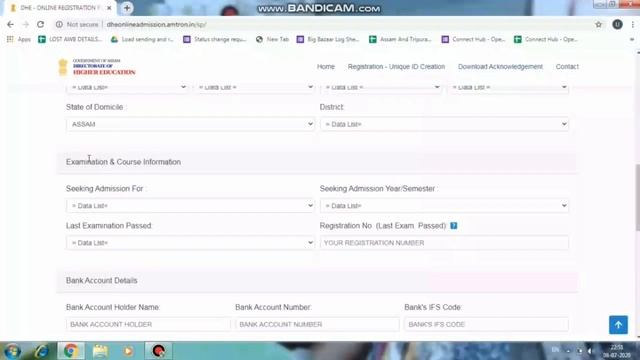The height and width of the screenshot is (360, 640).
Task: Close the DHE Online Registration tab
Action: point(109,8)
